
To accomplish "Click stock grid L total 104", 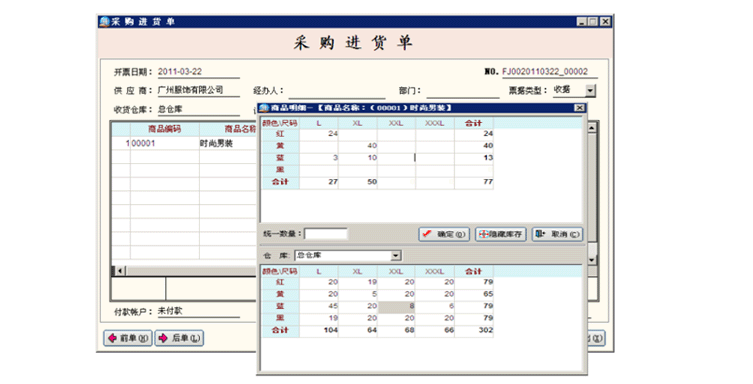I will pyautogui.click(x=319, y=330).
